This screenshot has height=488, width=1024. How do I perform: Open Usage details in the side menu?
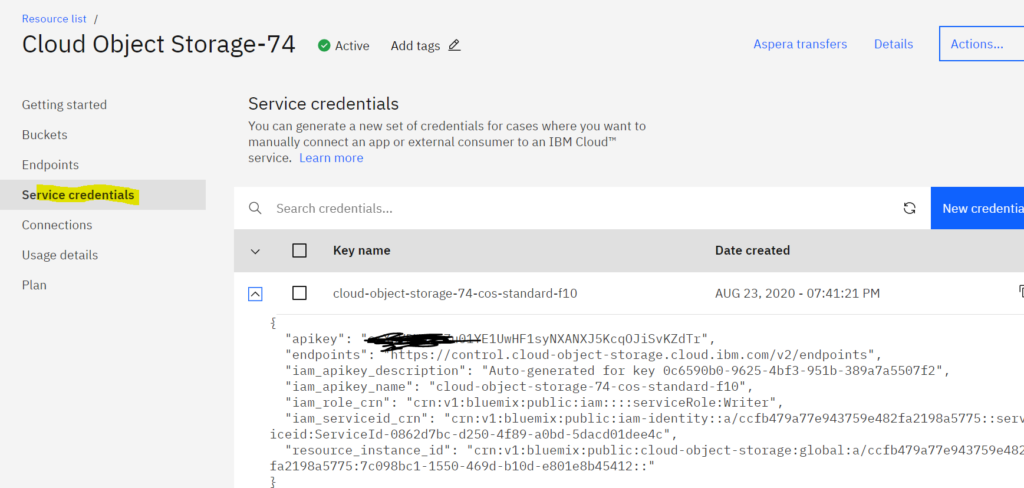tap(59, 255)
